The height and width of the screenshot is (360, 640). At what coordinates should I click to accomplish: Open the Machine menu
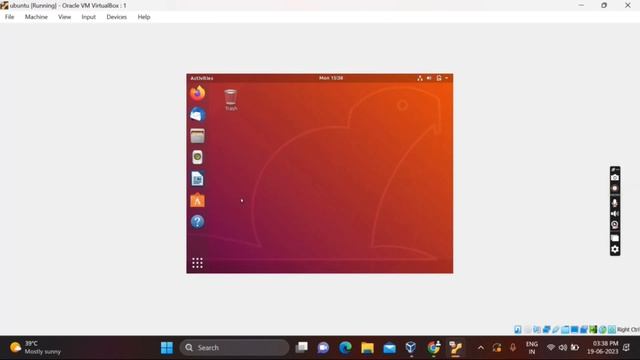pyautogui.click(x=36, y=17)
